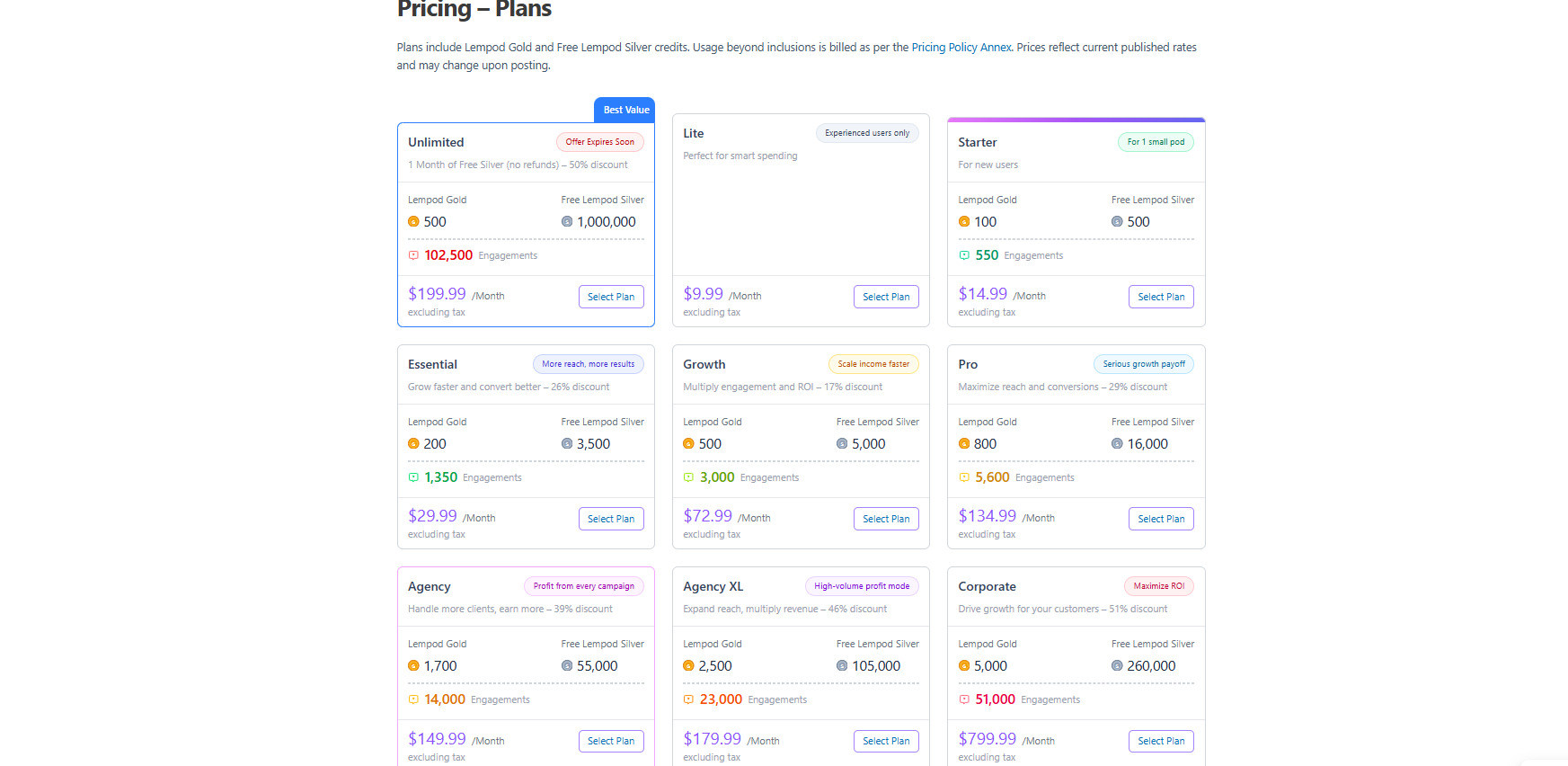Choose Select Plan on the Essential card
Viewport: 1568px width, 766px height.
[611, 519]
